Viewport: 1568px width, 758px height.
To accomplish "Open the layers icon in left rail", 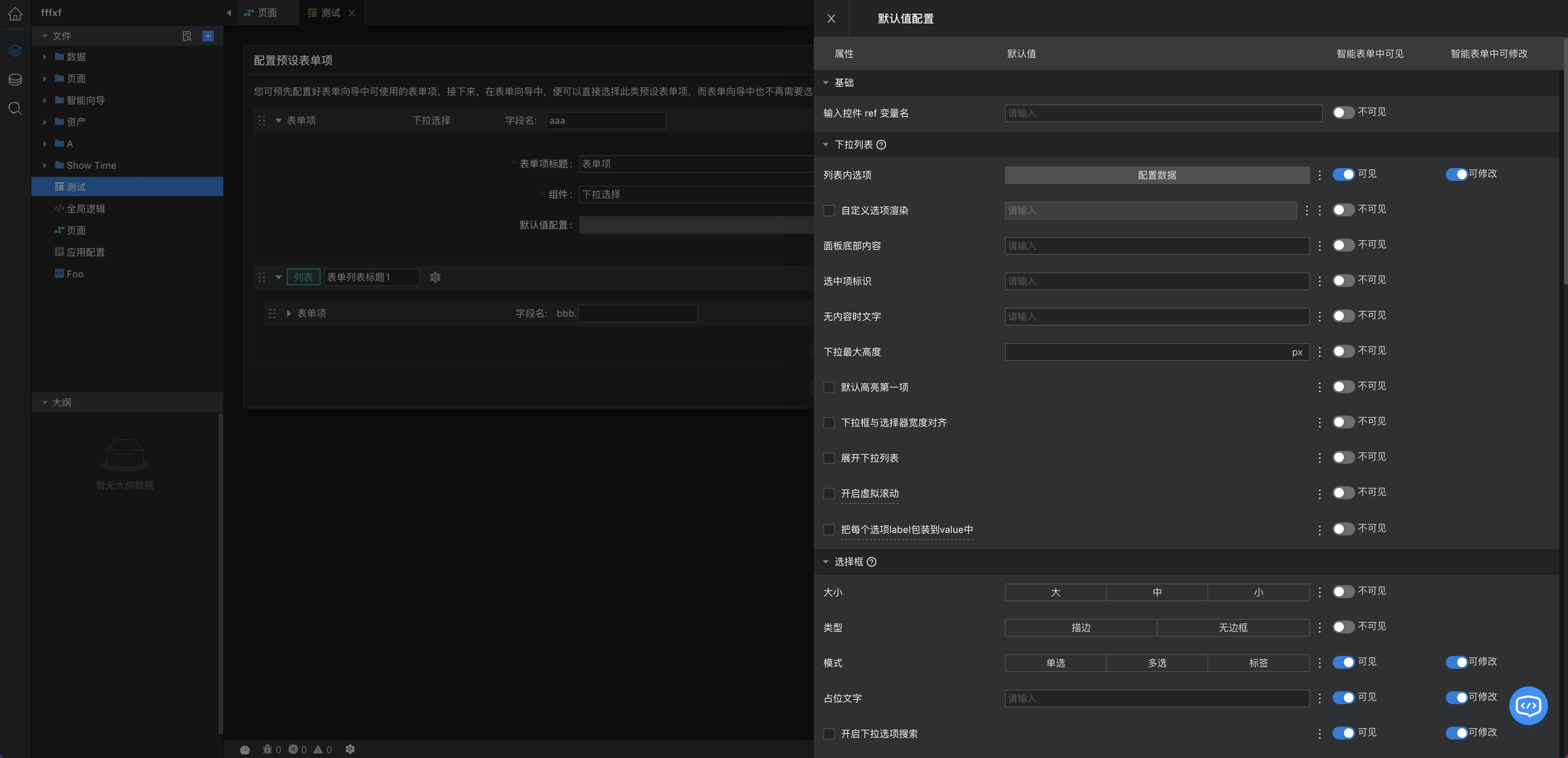I will [x=15, y=50].
